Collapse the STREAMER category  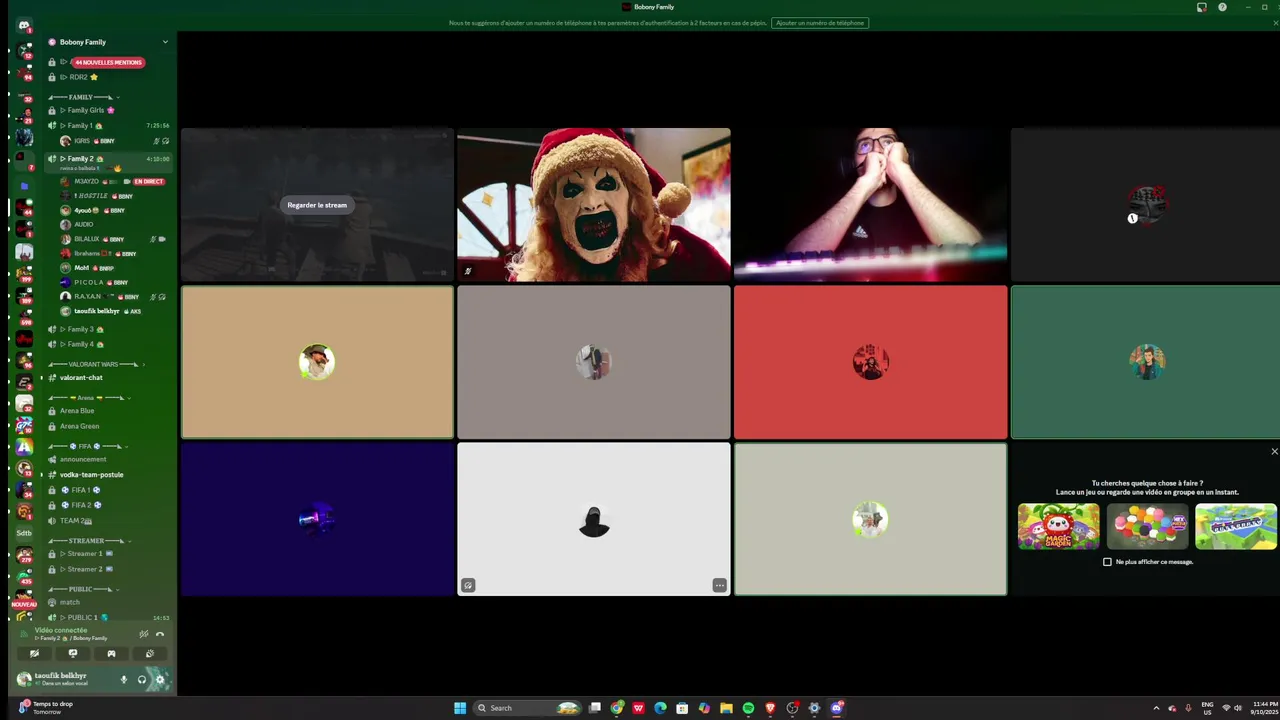pyautogui.click(x=90, y=541)
